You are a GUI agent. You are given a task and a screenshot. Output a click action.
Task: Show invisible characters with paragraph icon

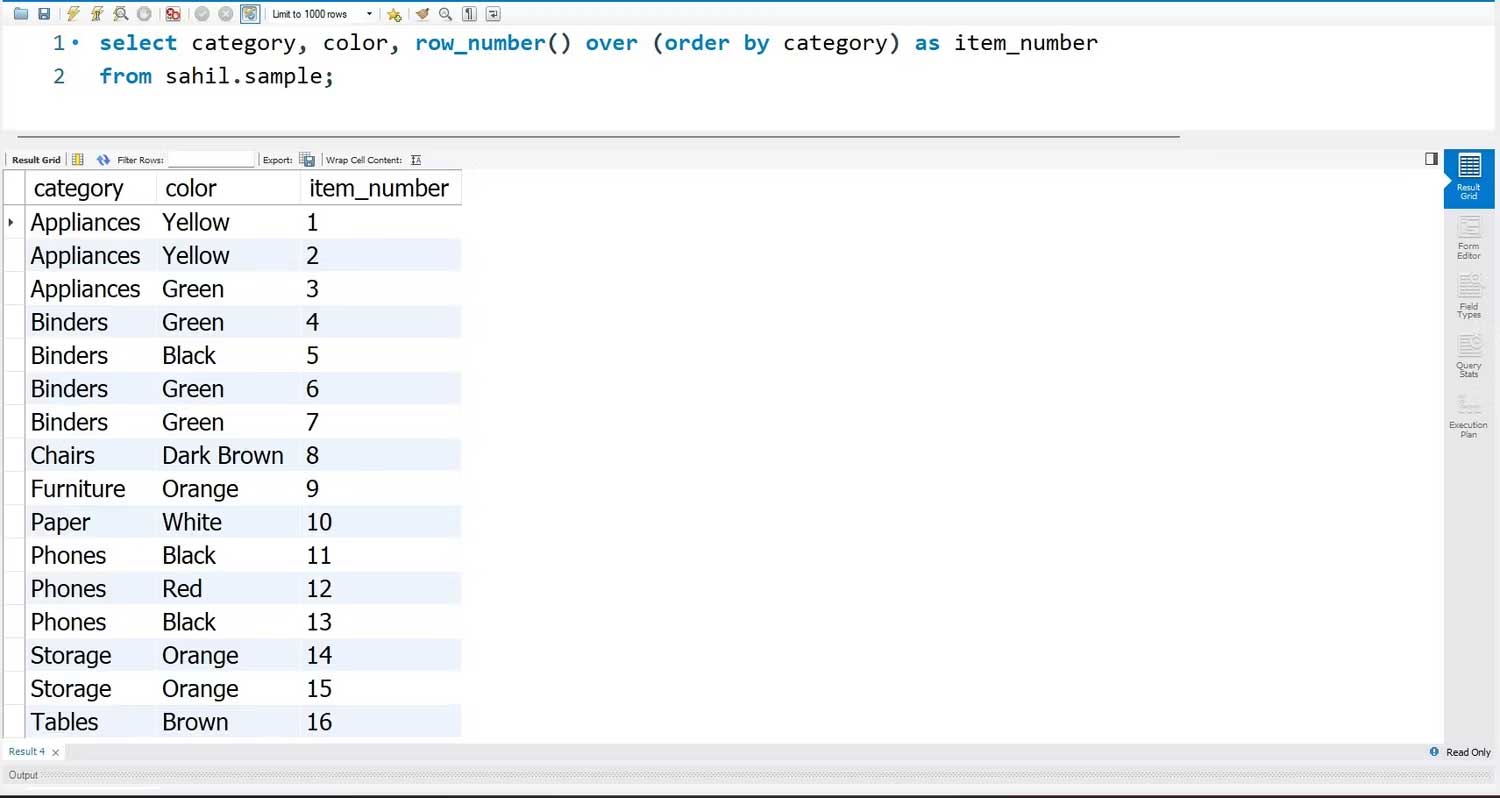click(468, 13)
